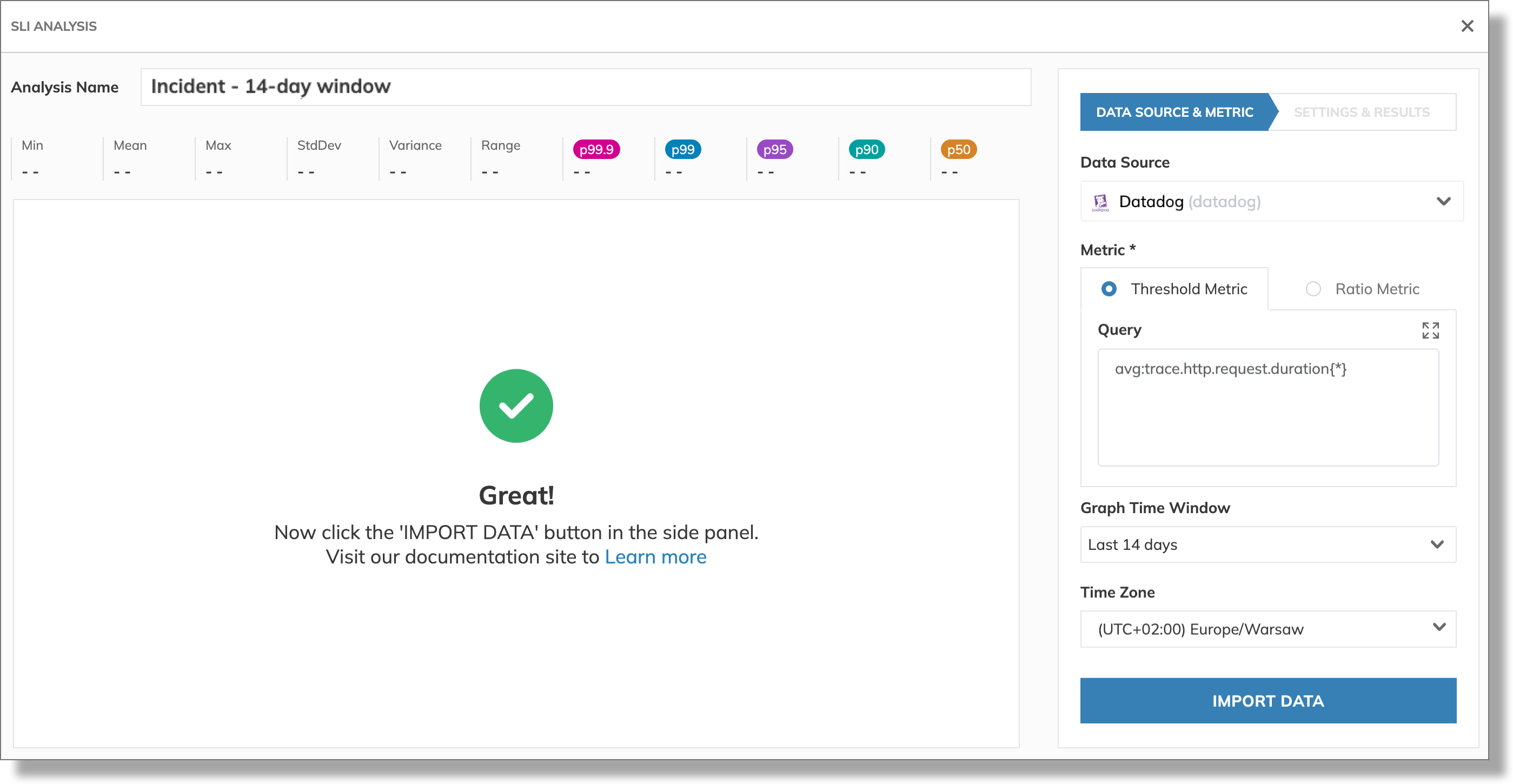This screenshot has height=784, width=1513.
Task: Click the Datadog data source icon
Action: click(x=1101, y=200)
